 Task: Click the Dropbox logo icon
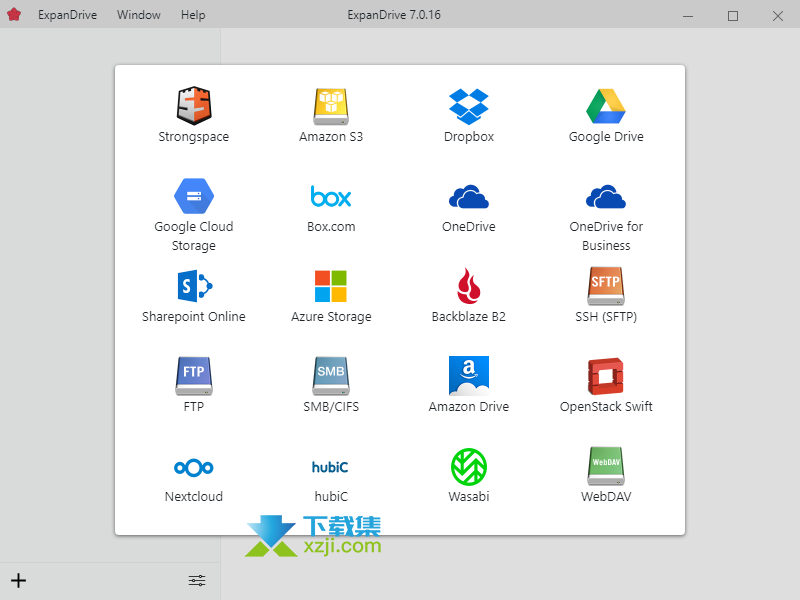468,106
